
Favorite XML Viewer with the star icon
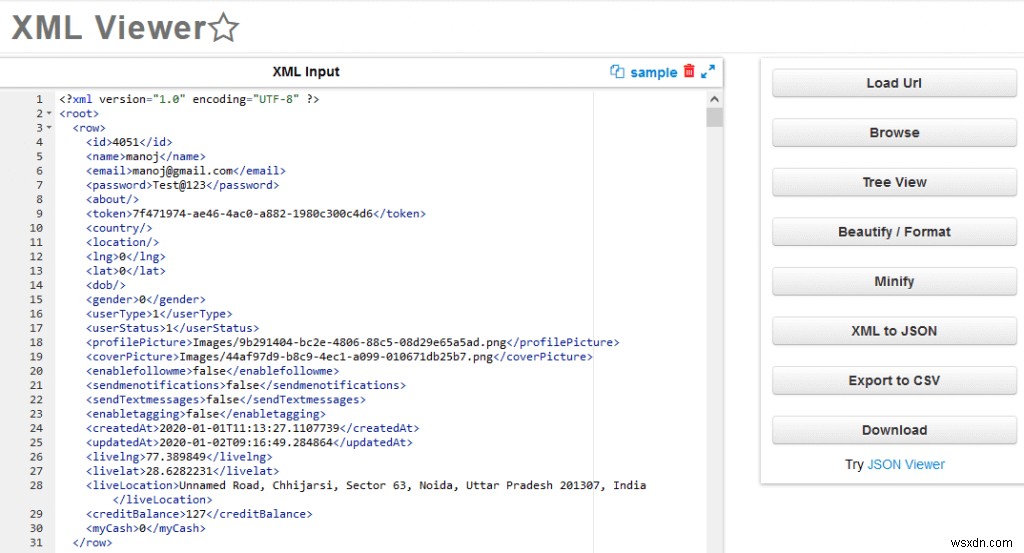tap(224, 27)
